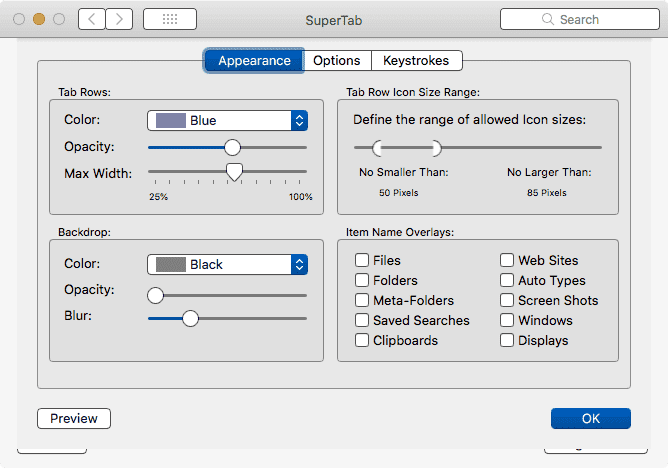Enable the Web Sites overlay checkbox
Screen dimensions: 668x468
click(507, 260)
